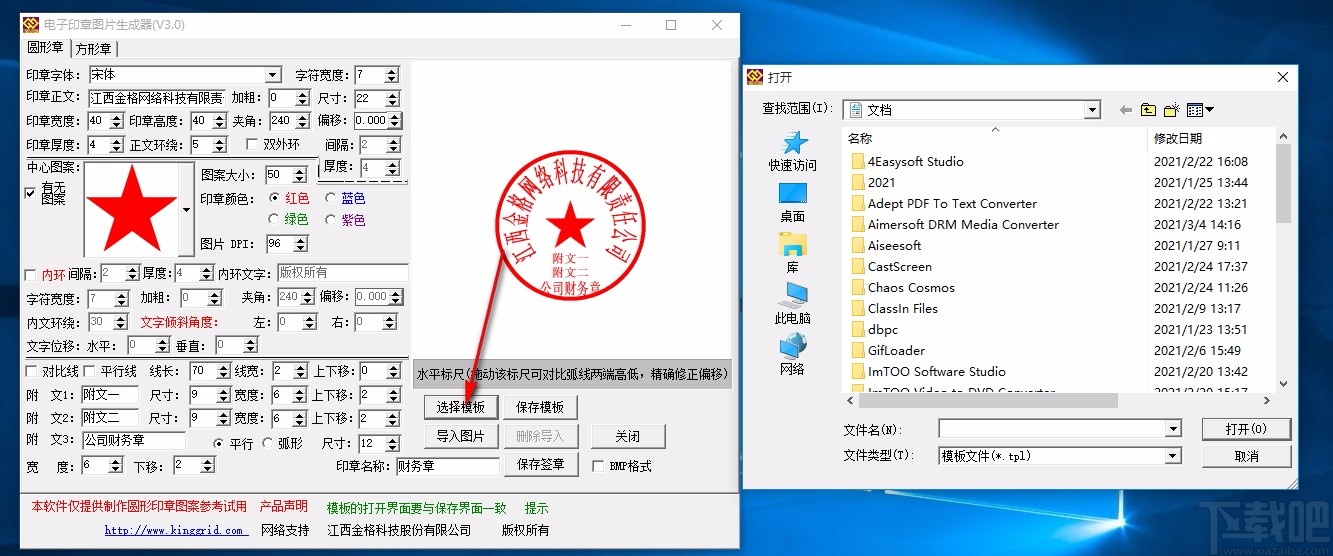Increase the 字符宽度 stepper at the top row
The height and width of the screenshot is (556, 1333).
(391, 72)
